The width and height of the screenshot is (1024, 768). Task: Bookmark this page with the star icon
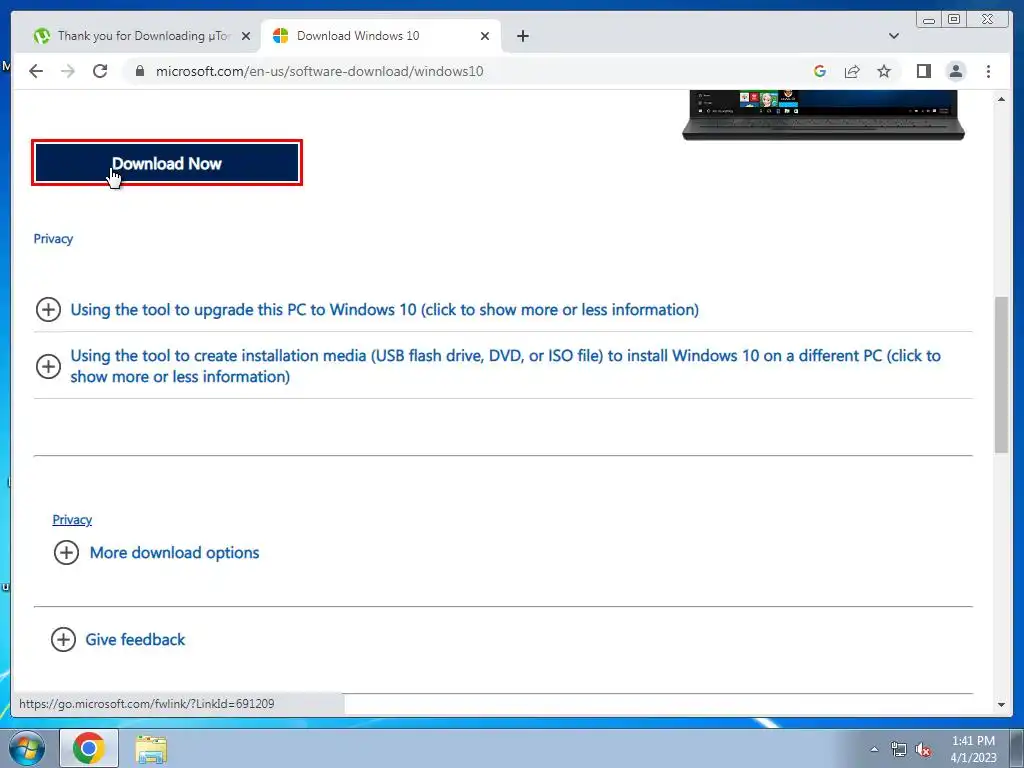coord(884,71)
